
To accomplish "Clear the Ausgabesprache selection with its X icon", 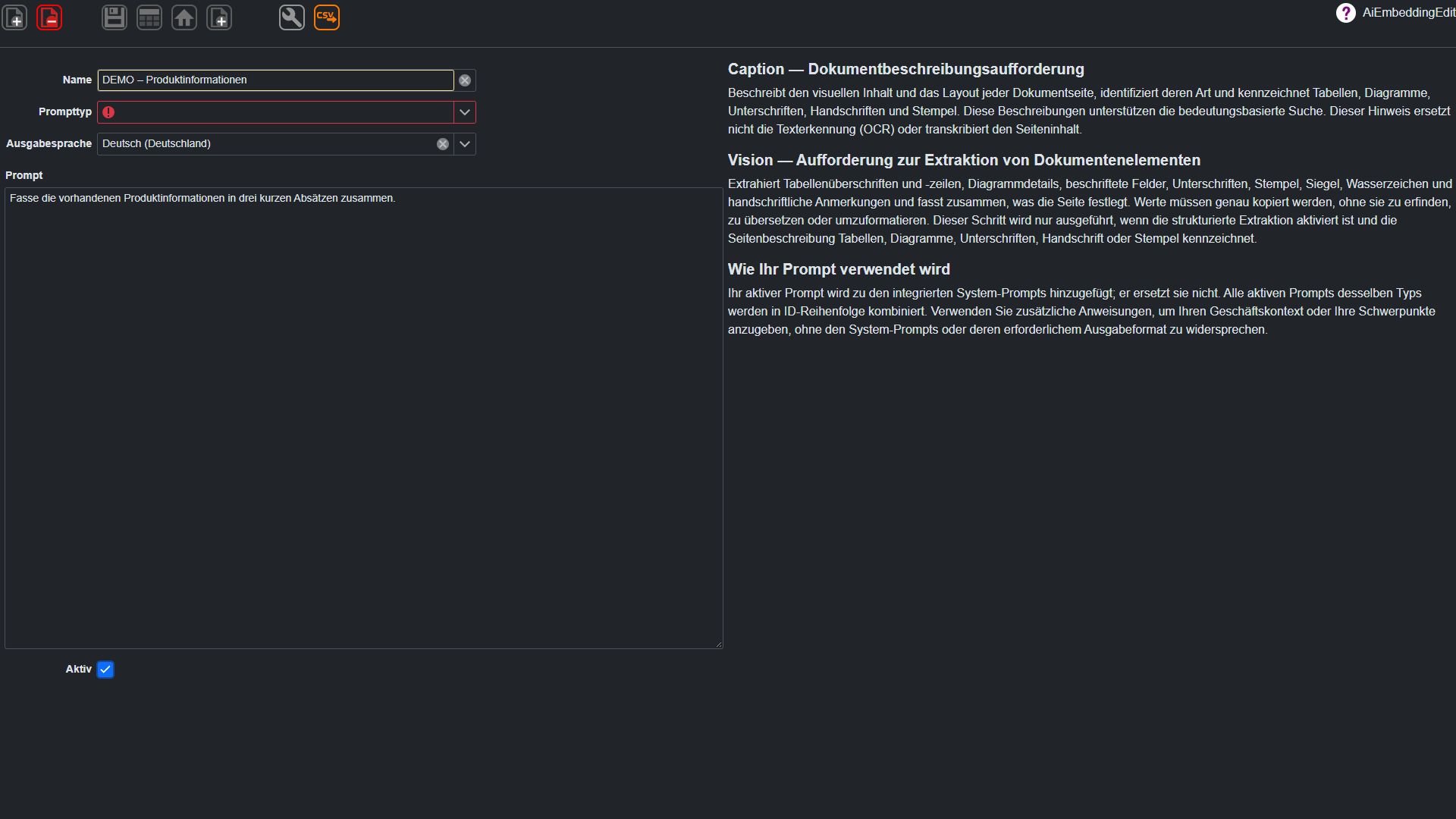I will [x=443, y=144].
